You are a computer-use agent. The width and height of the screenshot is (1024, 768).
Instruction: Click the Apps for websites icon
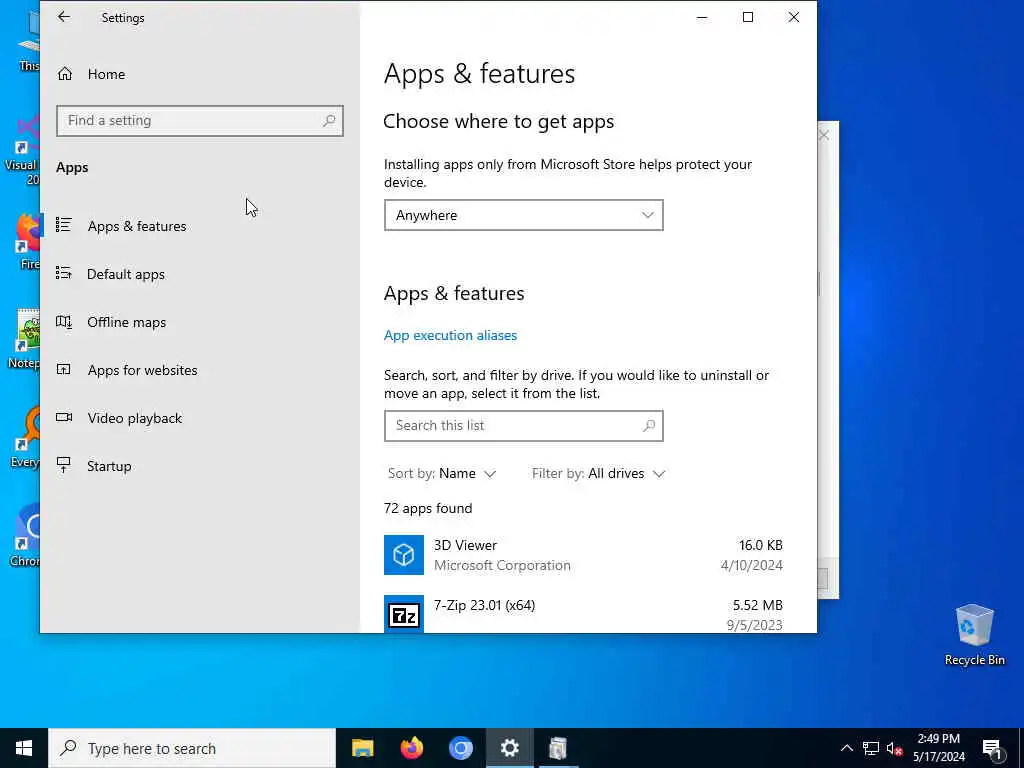click(63, 370)
